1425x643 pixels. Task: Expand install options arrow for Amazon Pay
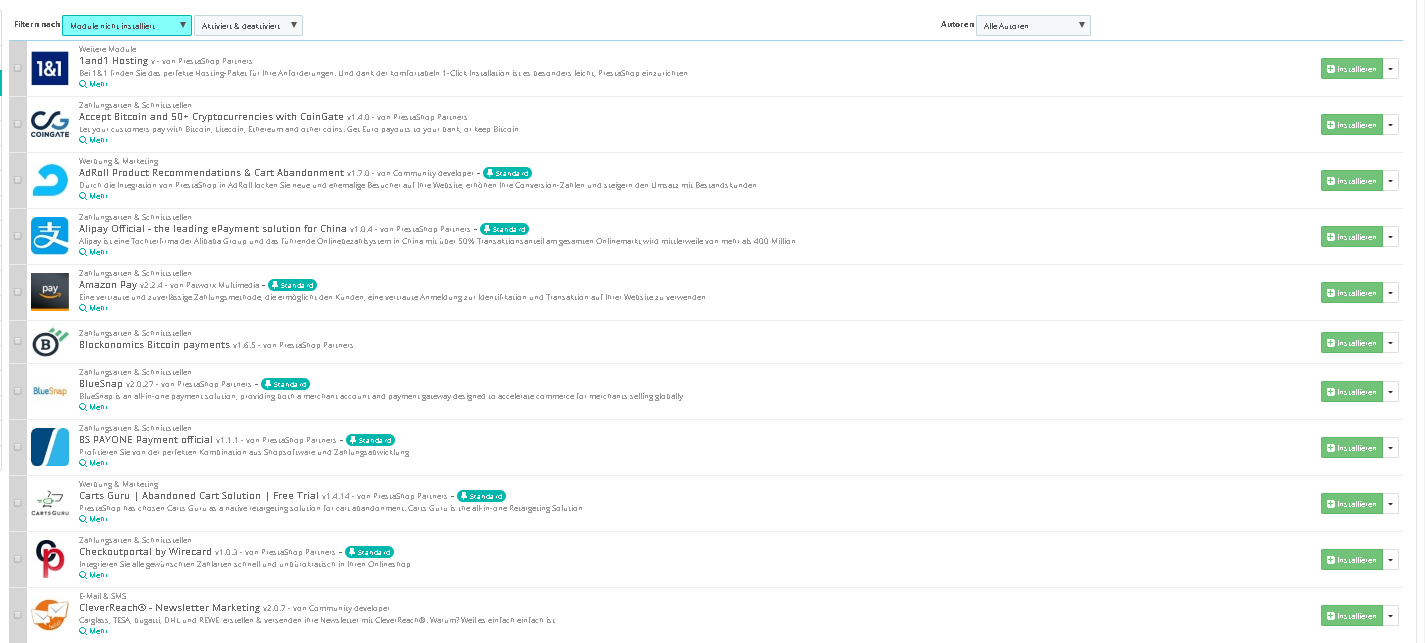(1391, 293)
